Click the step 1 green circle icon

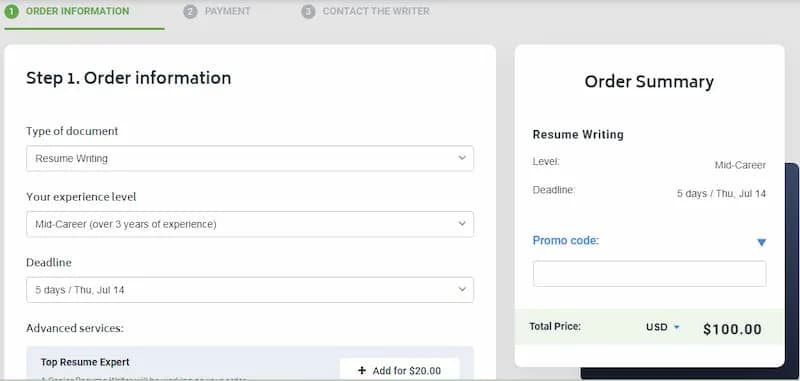pyautogui.click(x=11, y=11)
